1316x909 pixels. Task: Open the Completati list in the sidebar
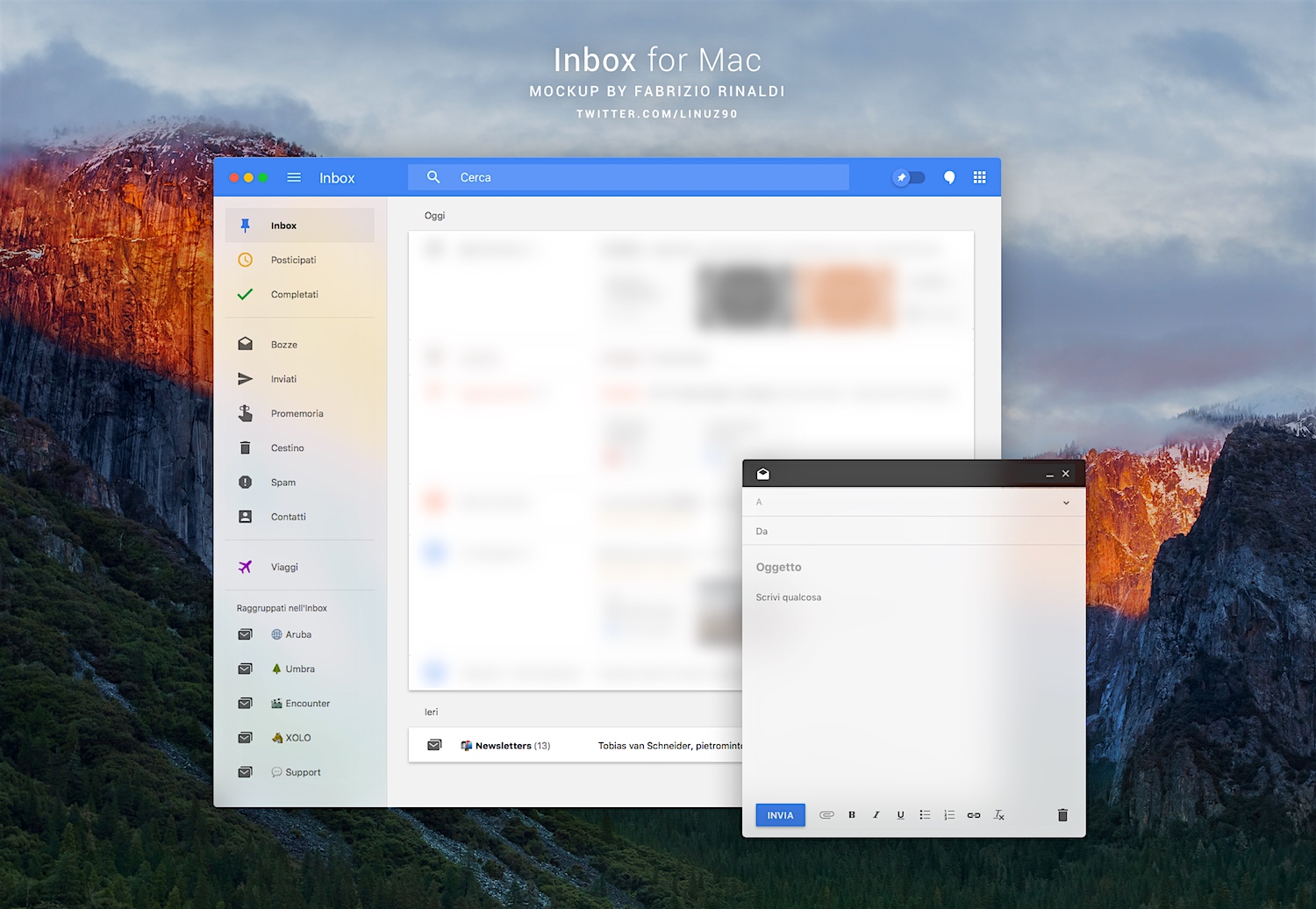click(300, 294)
